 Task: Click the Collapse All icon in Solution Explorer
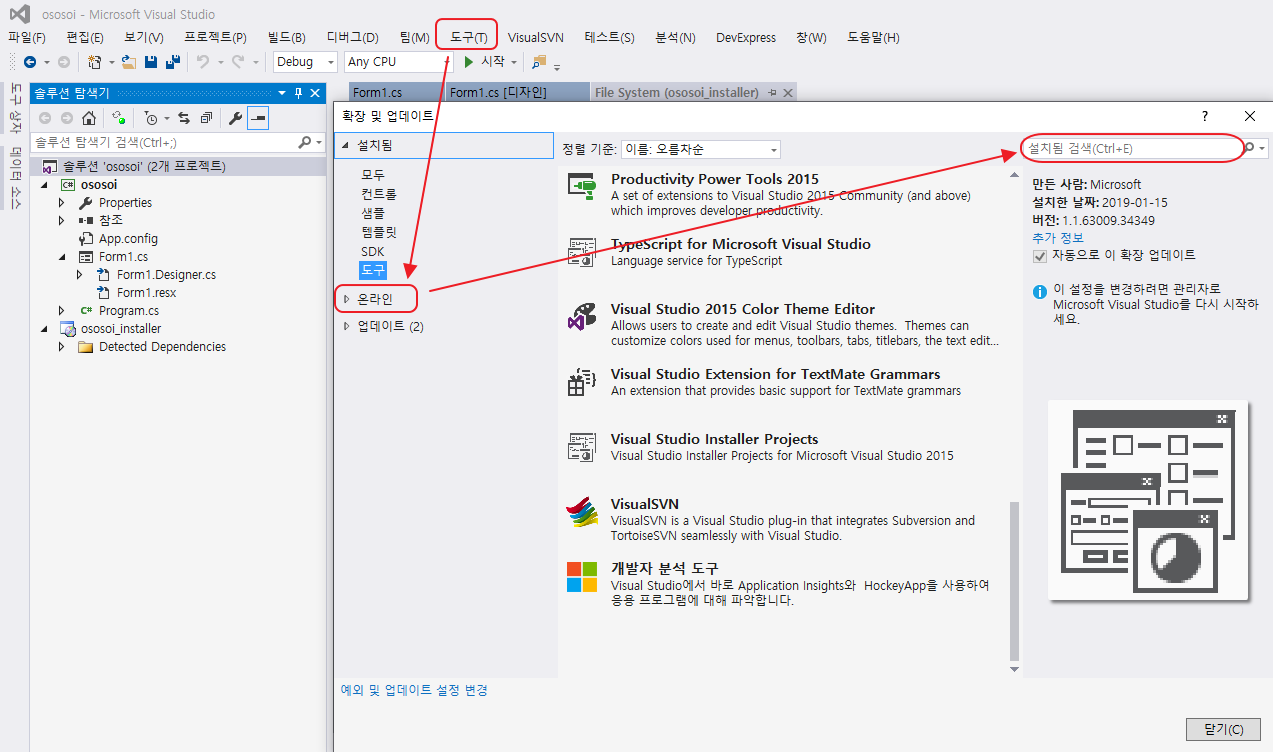click(206, 118)
